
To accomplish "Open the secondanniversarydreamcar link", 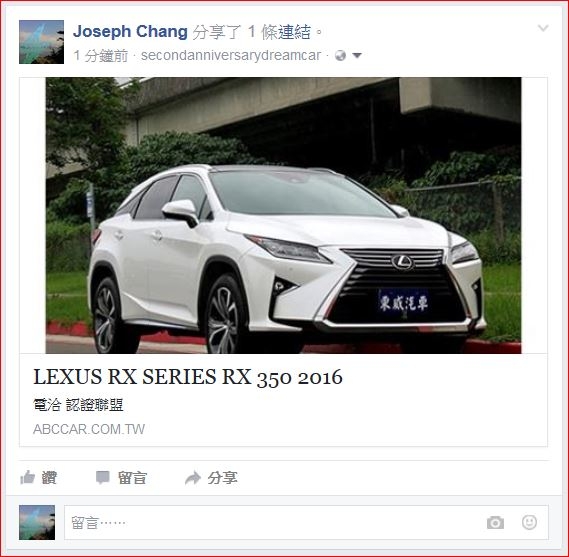I will point(231,56).
